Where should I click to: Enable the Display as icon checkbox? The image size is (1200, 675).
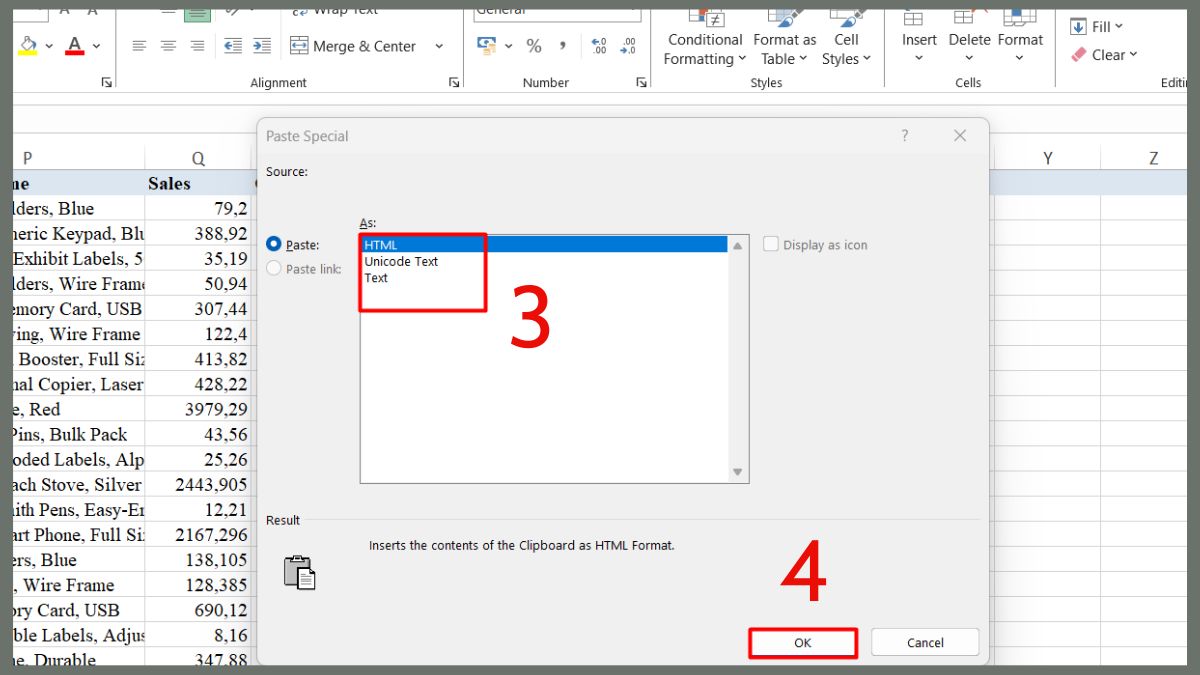coord(771,244)
